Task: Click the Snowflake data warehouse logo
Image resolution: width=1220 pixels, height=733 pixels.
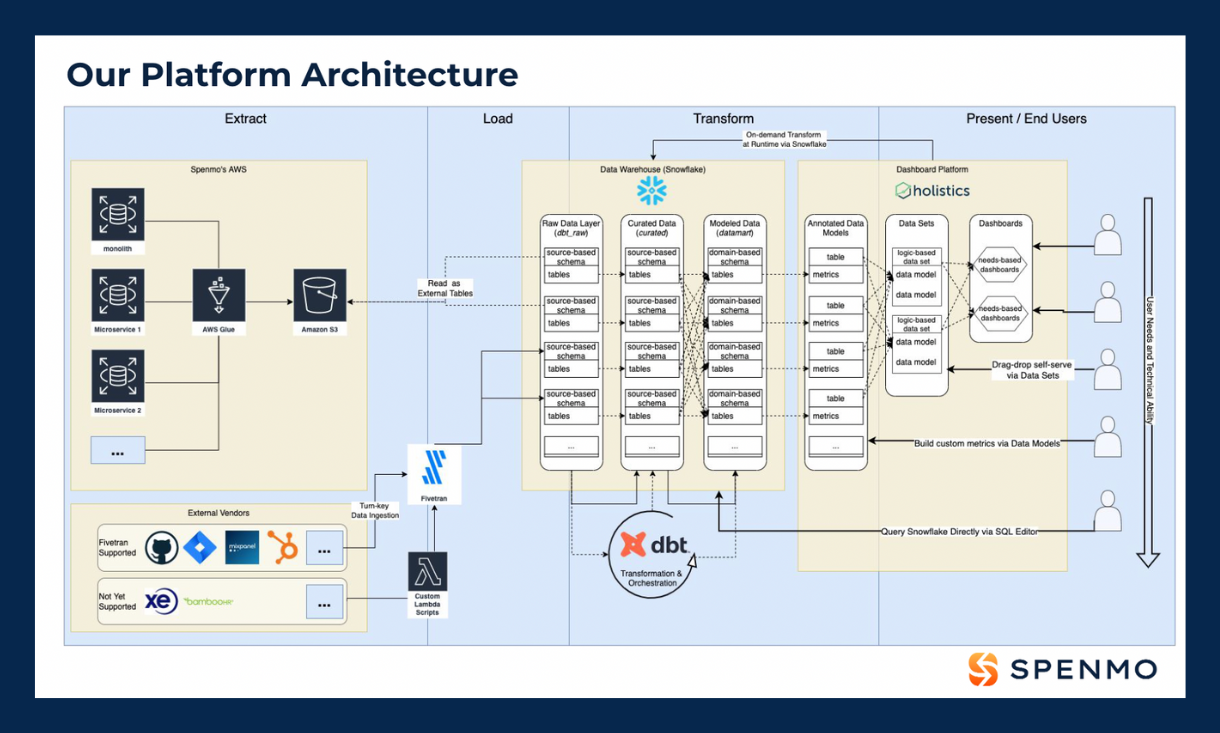Action: (x=652, y=191)
